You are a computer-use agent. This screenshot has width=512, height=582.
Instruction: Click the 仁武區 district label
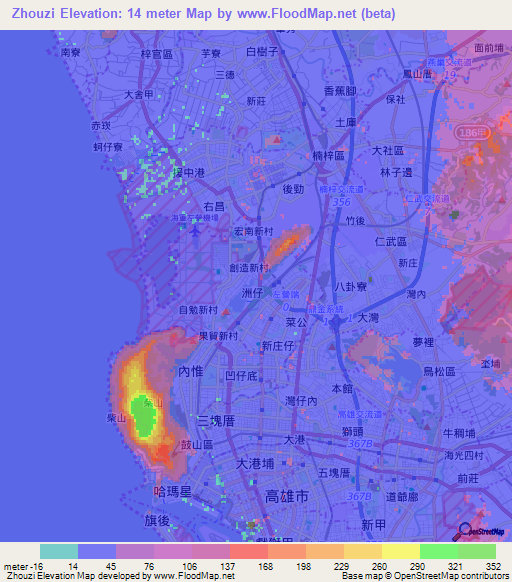[391, 242]
